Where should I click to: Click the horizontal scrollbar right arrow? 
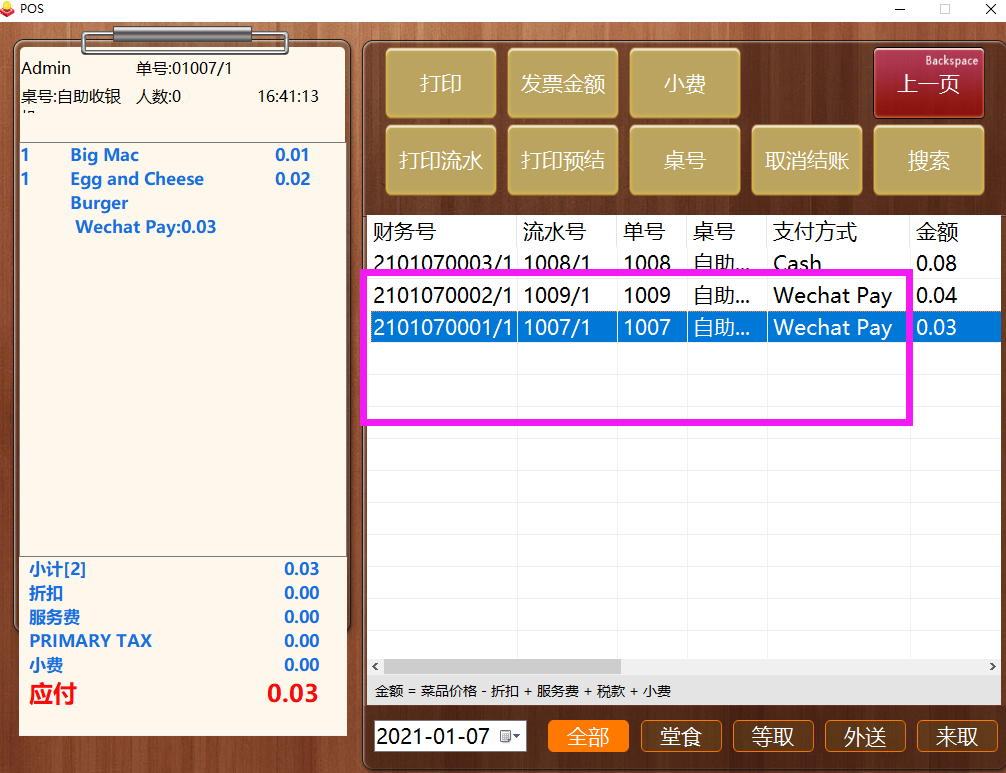click(993, 667)
